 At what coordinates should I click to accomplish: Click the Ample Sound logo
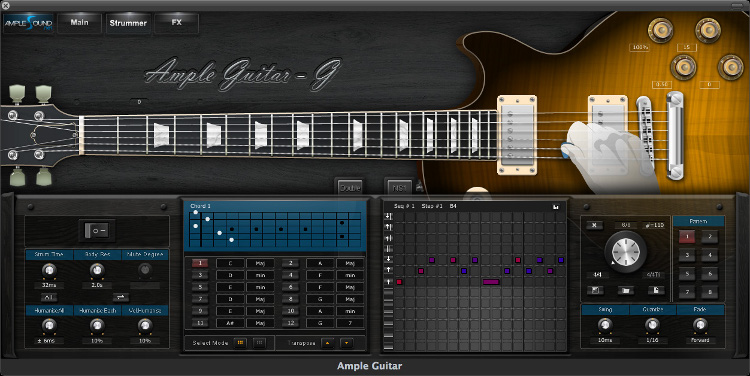(x=28, y=23)
